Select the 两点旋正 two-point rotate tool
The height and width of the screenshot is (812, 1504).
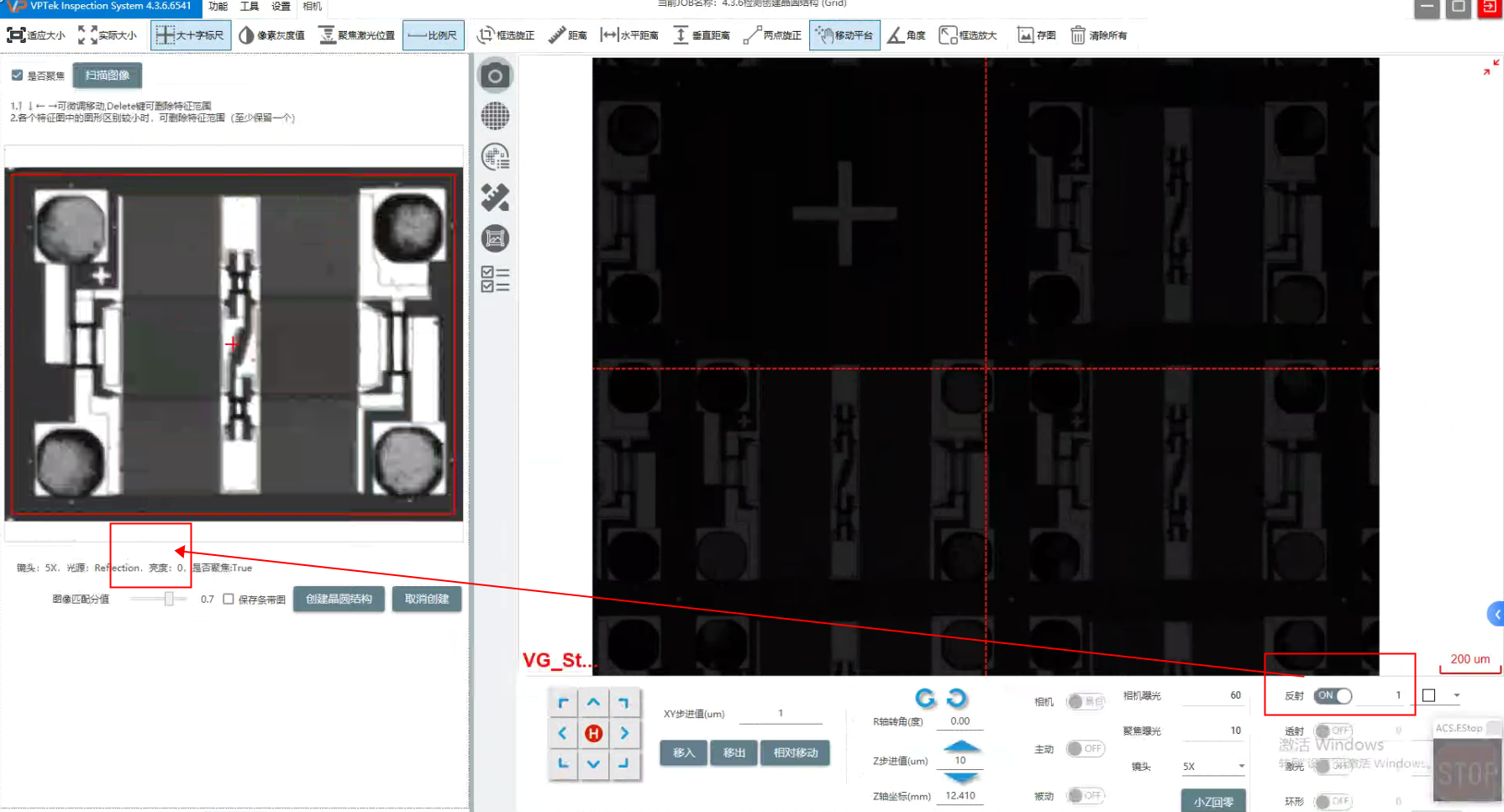point(772,35)
